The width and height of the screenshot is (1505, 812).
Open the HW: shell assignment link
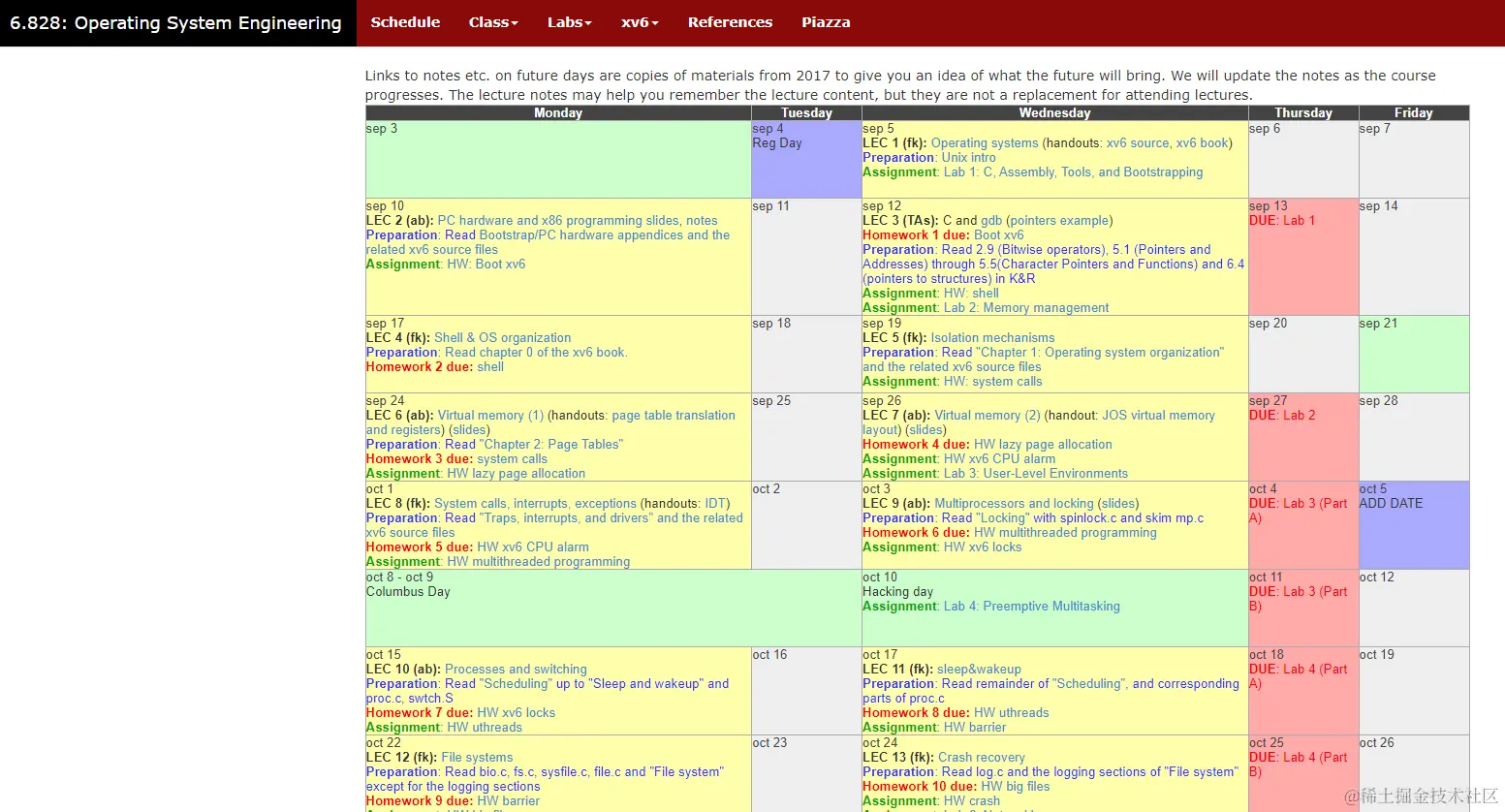point(971,294)
